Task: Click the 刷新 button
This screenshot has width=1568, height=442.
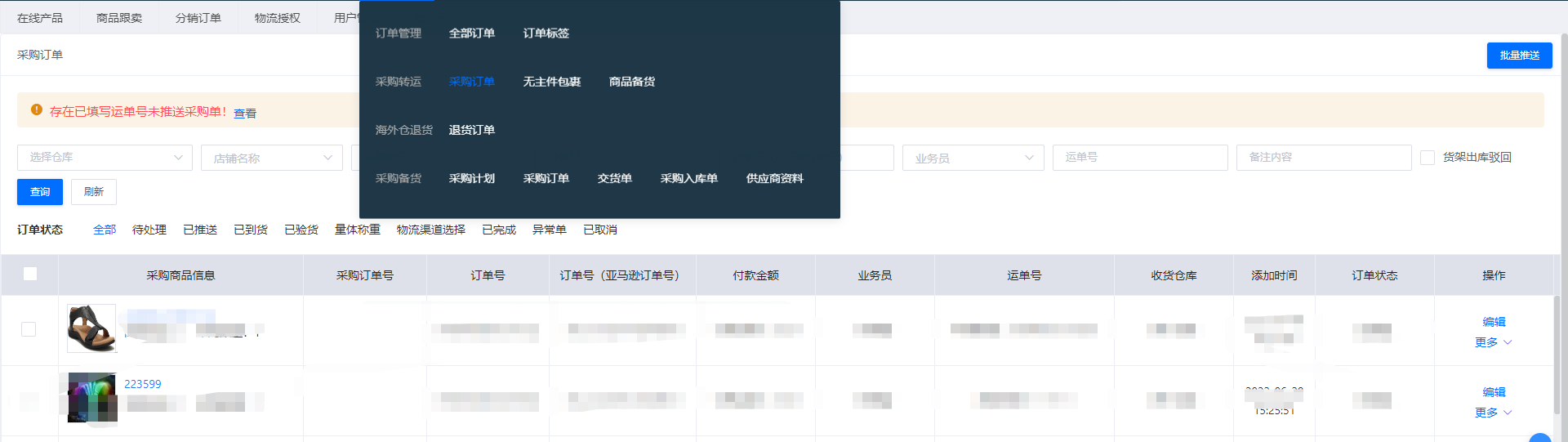Action: coord(94,192)
